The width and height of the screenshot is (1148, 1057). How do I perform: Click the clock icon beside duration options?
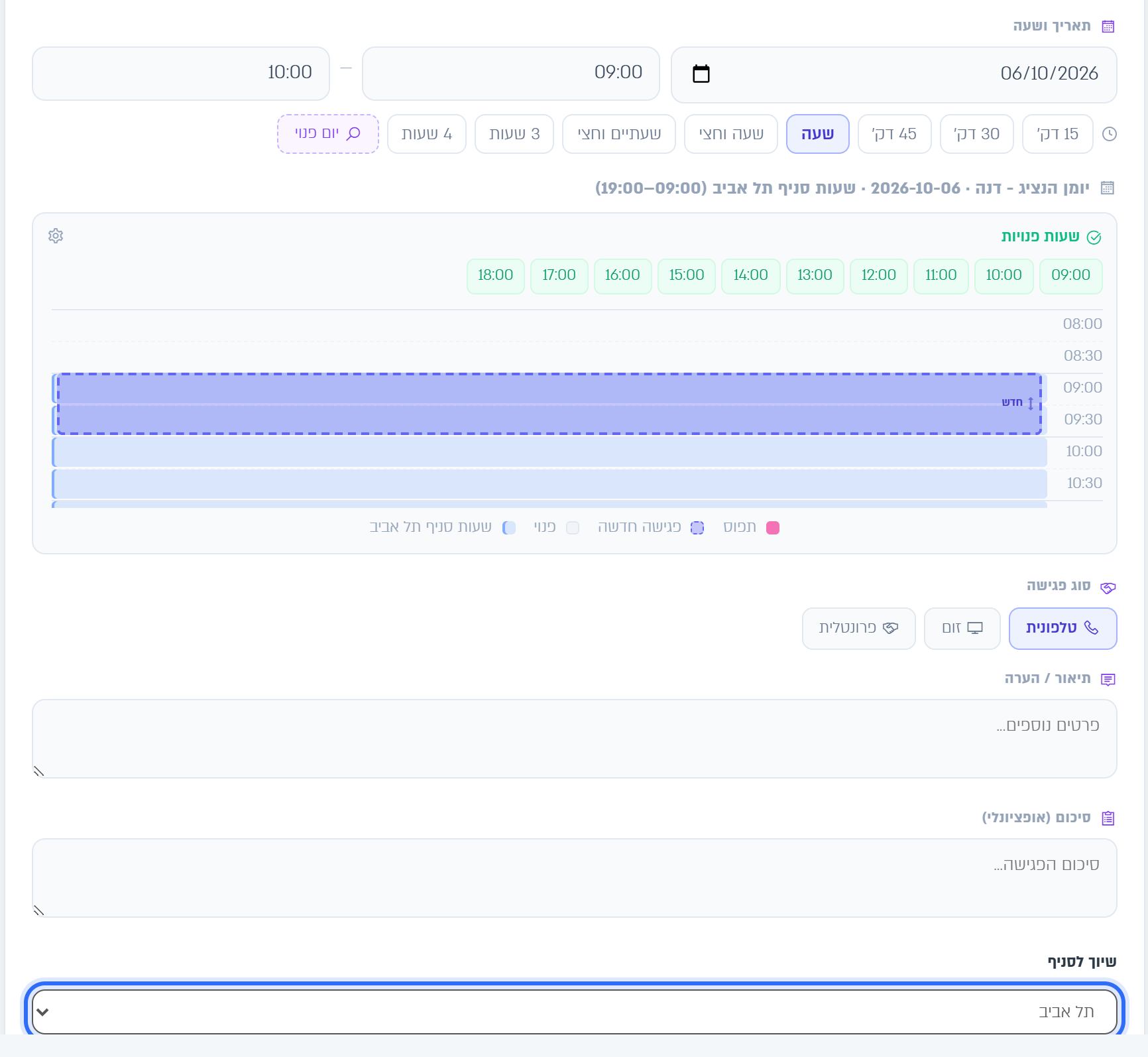(1110, 134)
